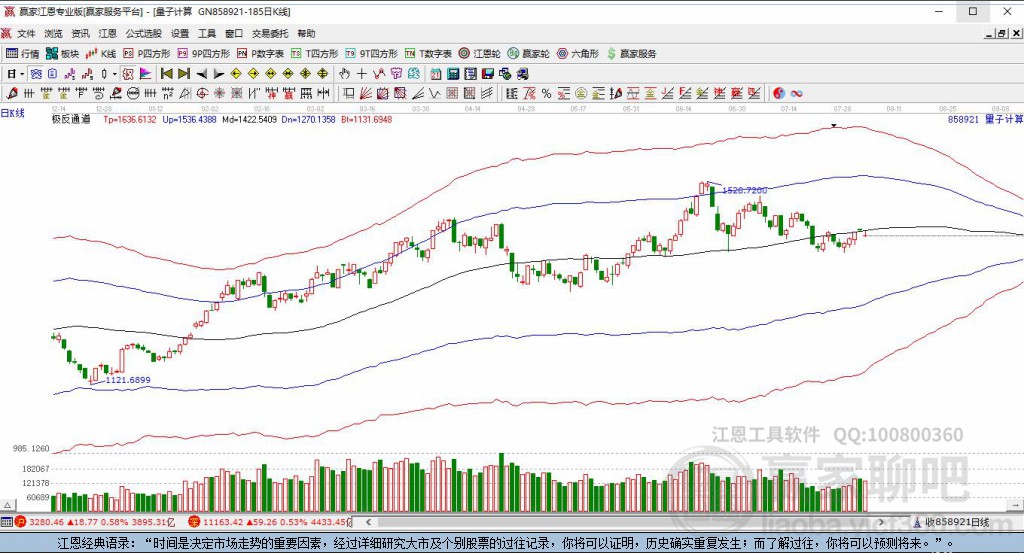Screen dimensions: 1024x553
Task: Open 赢家服务 service page
Action: [632, 54]
